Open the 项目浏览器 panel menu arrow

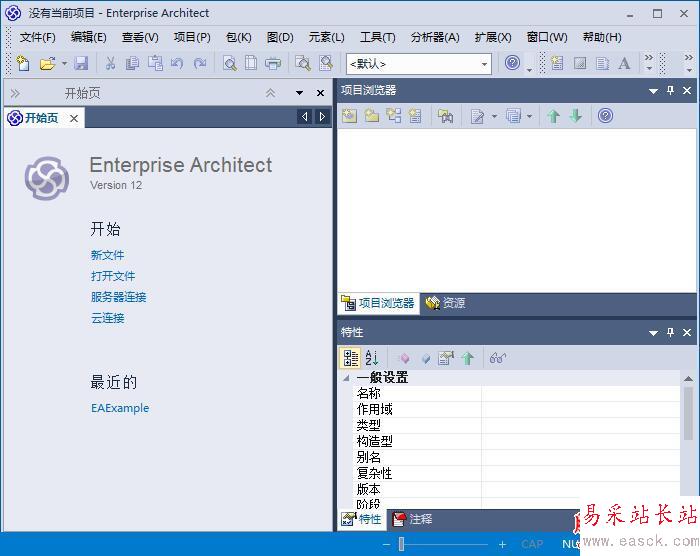tap(653, 91)
